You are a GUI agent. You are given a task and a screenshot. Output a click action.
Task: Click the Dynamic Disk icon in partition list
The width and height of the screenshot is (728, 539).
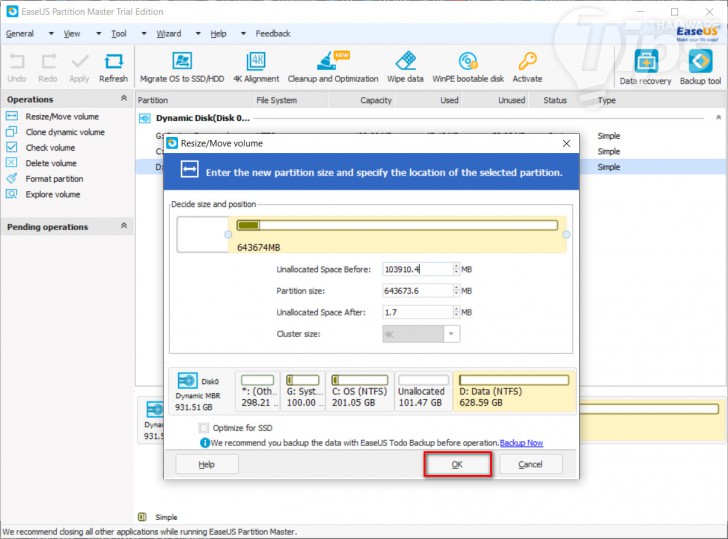(145, 118)
